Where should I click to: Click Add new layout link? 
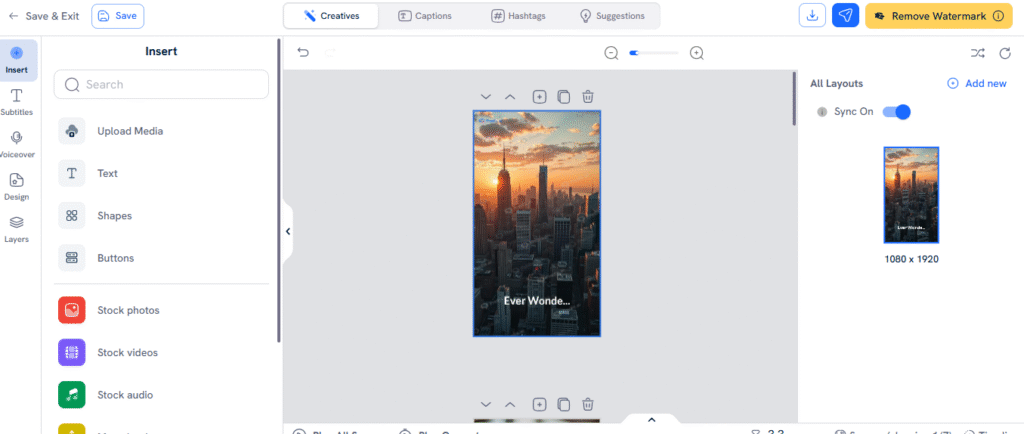977,84
